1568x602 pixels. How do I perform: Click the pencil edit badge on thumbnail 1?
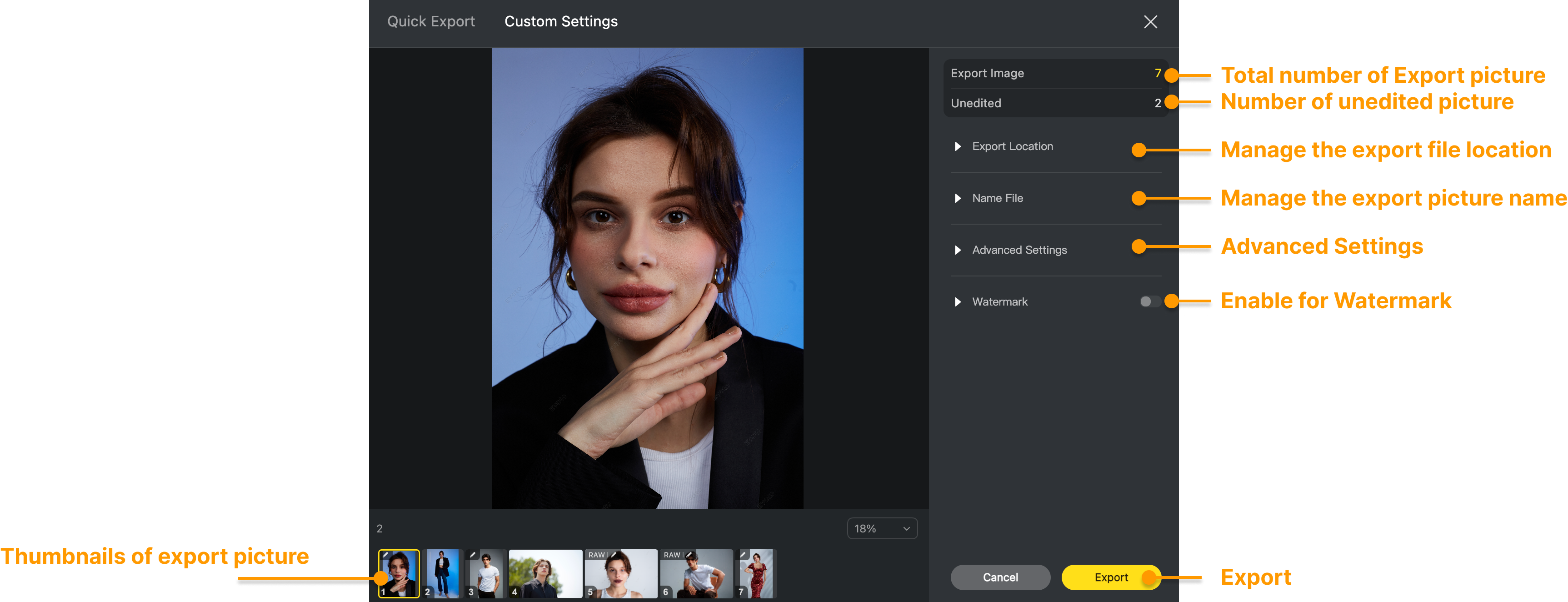[x=385, y=555]
